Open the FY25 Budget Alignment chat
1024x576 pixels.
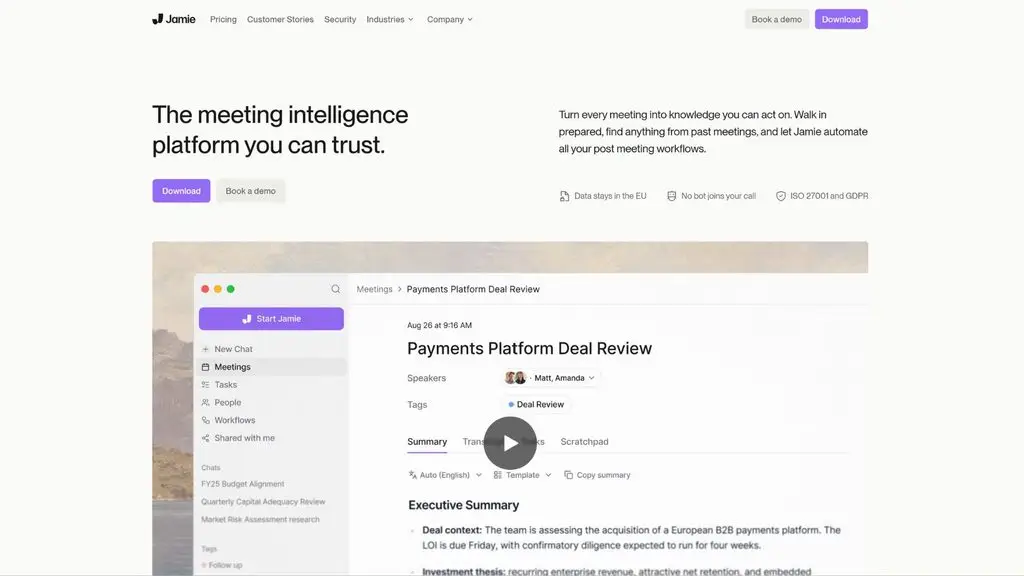tap(242, 484)
